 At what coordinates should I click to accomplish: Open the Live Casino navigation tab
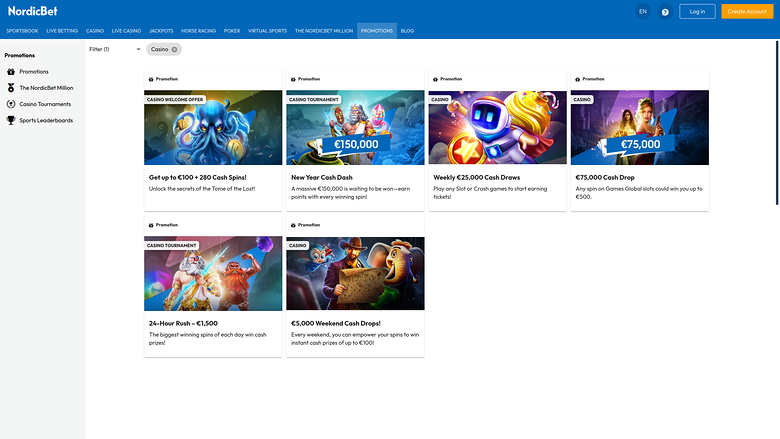pyautogui.click(x=126, y=31)
